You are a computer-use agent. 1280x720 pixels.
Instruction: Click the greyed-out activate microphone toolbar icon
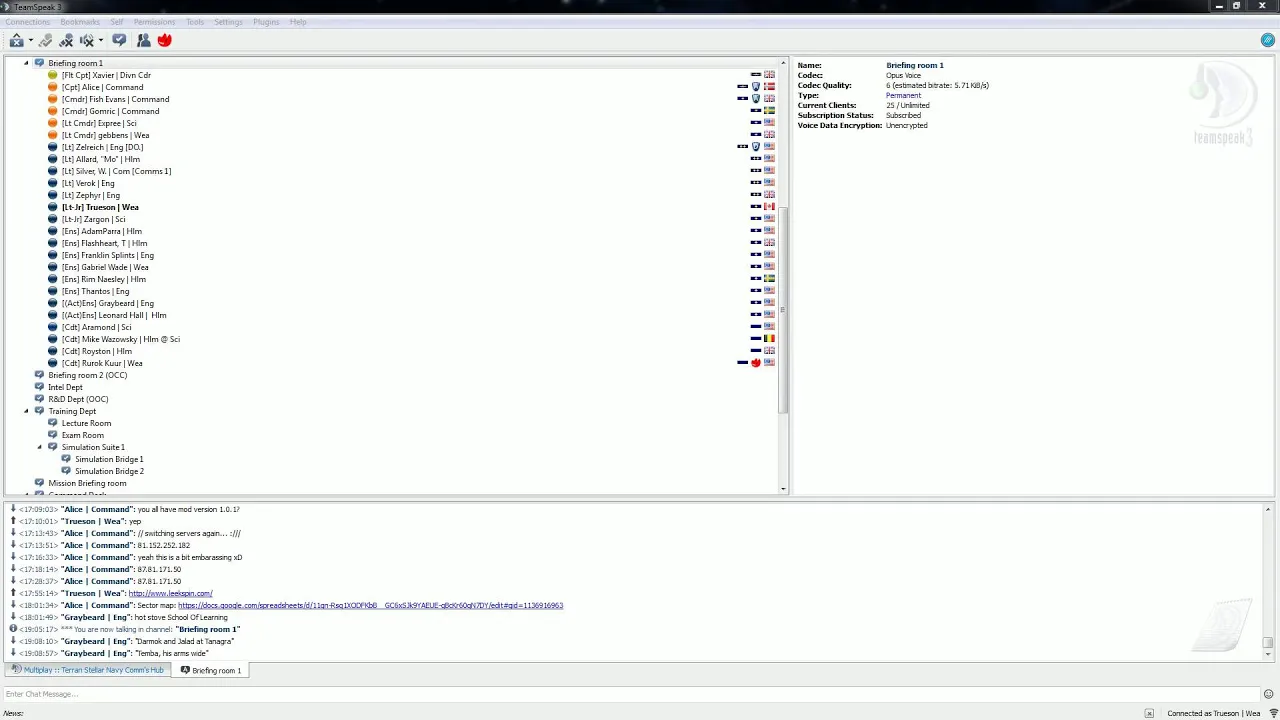(45, 40)
